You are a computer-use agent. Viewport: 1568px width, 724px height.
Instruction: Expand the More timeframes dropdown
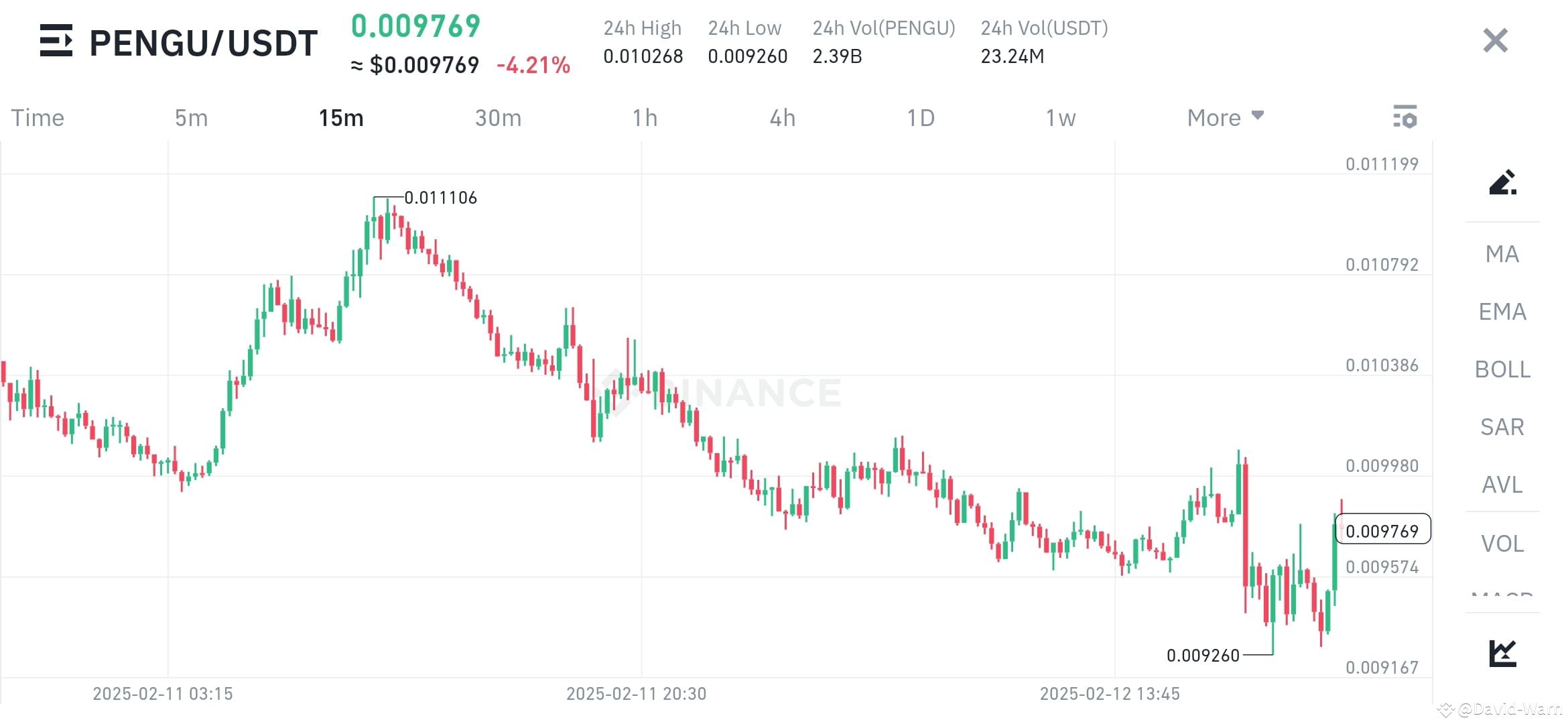click(x=1224, y=117)
